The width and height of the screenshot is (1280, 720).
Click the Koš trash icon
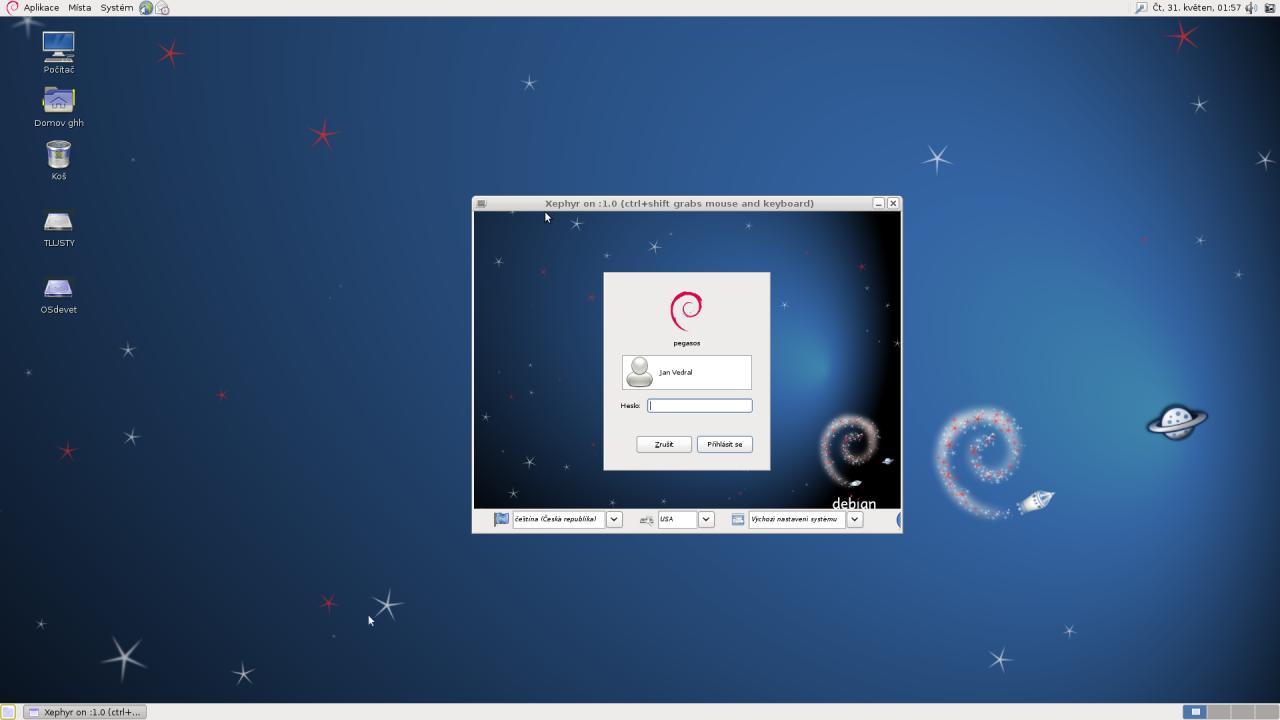click(x=58, y=154)
